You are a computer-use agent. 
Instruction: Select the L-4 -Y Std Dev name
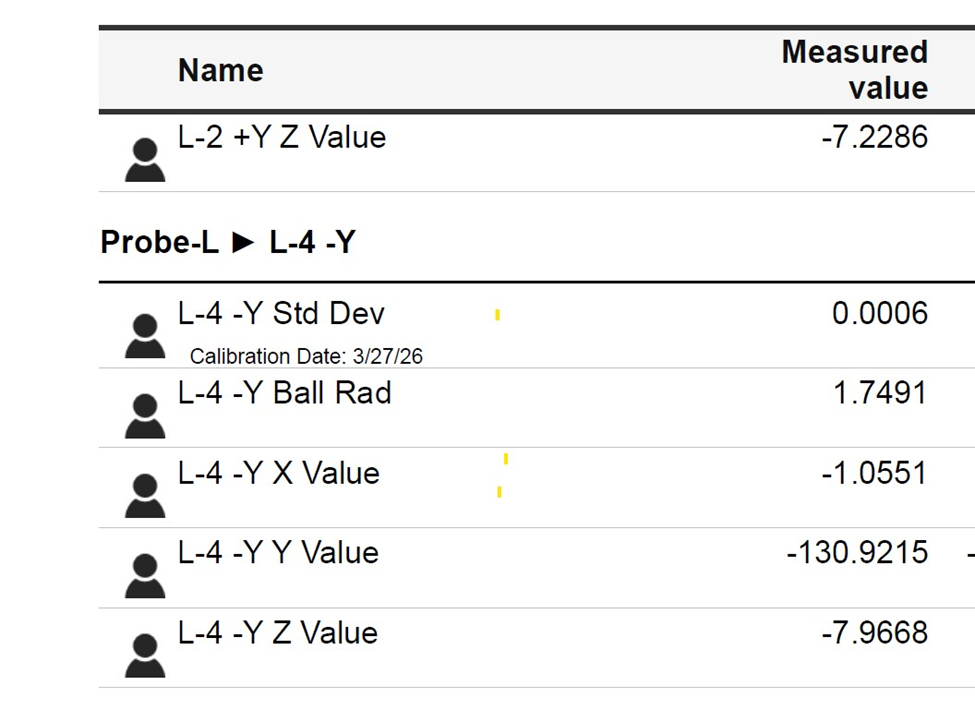pyautogui.click(x=281, y=314)
